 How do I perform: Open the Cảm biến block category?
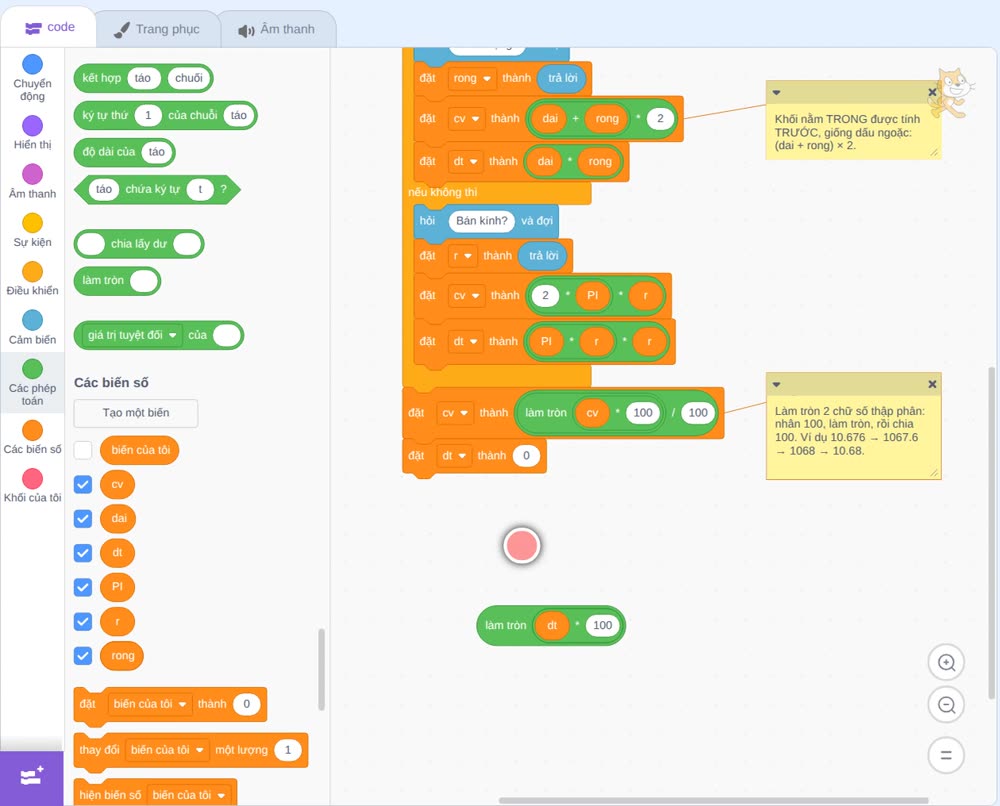pos(32,328)
